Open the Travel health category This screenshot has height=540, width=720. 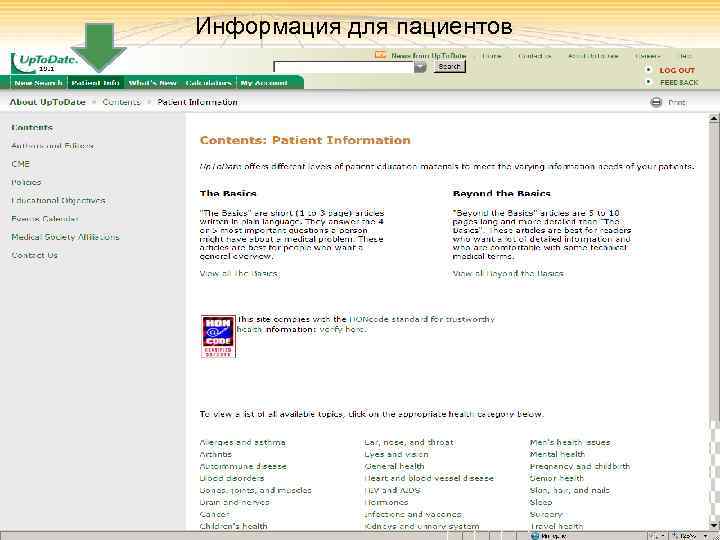(x=557, y=526)
